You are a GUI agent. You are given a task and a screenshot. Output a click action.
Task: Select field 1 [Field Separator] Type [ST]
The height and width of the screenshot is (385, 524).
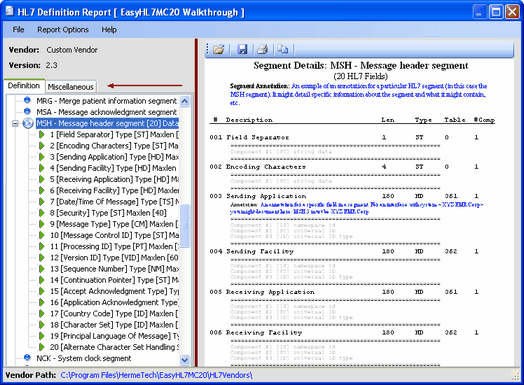coord(114,135)
